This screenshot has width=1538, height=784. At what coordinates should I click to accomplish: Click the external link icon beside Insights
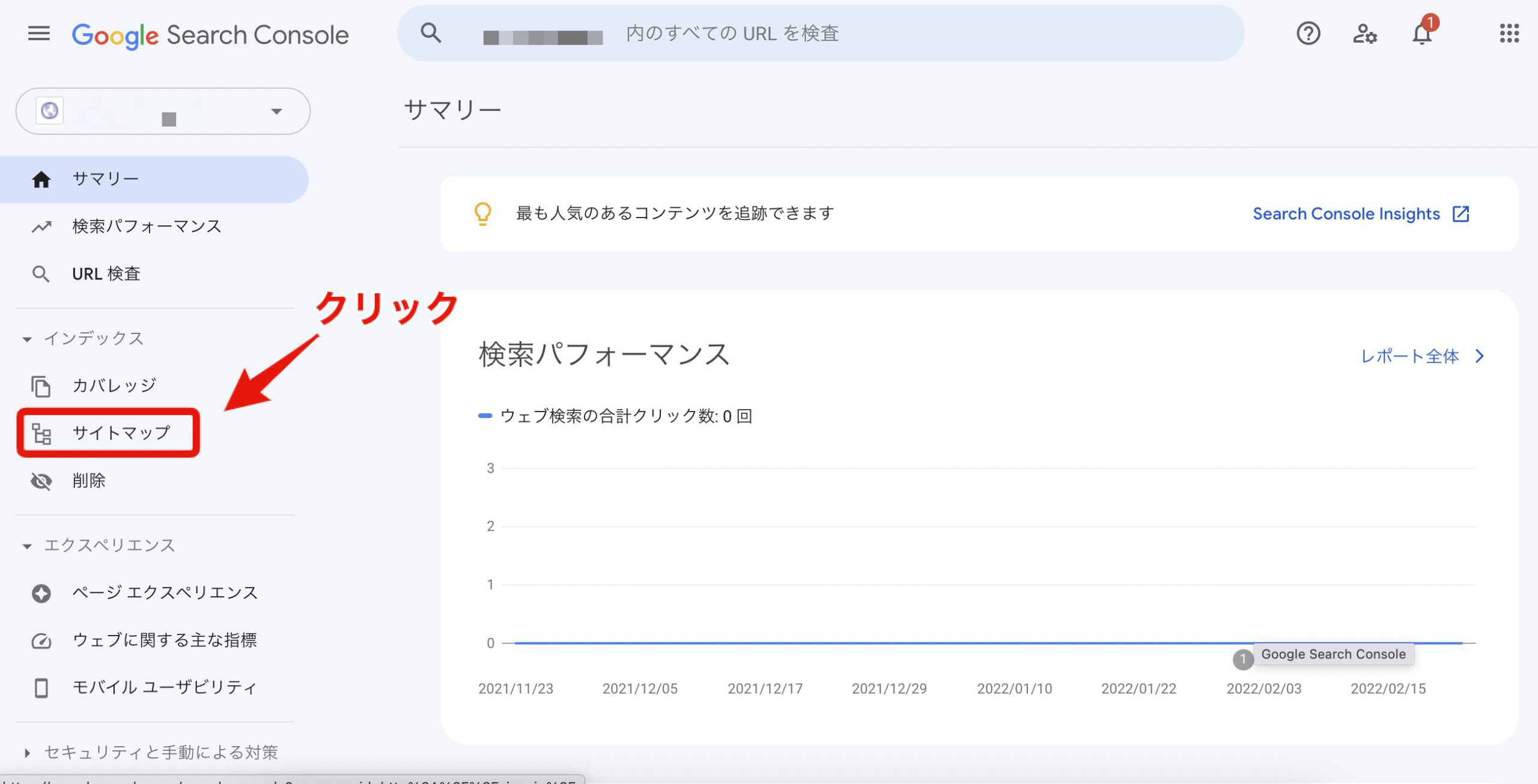1460,214
